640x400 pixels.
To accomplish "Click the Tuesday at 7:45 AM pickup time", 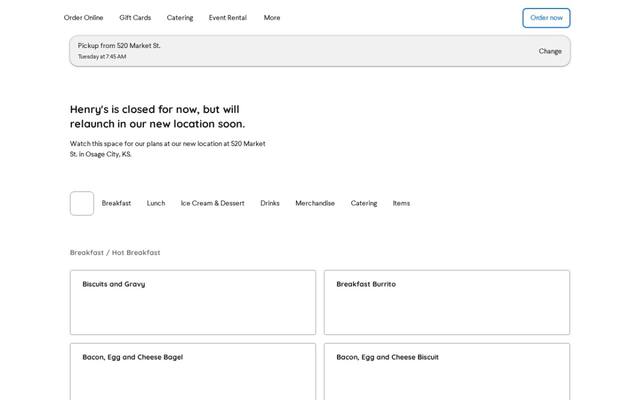I will click(x=102, y=56).
